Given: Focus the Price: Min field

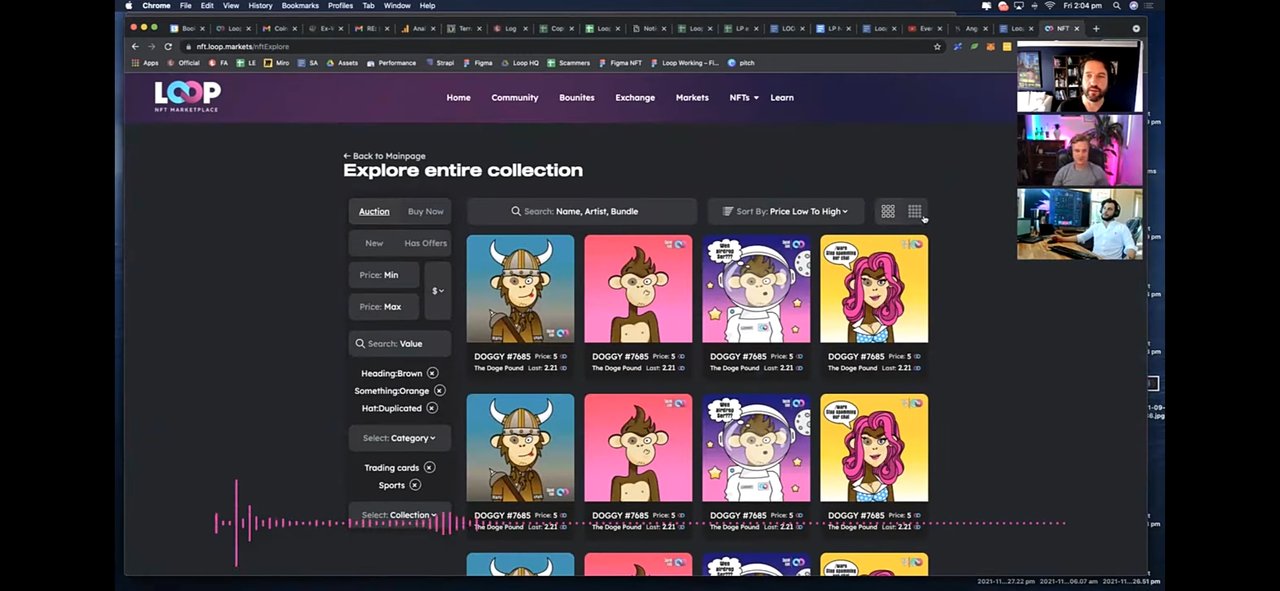Looking at the screenshot, I should click(384, 275).
